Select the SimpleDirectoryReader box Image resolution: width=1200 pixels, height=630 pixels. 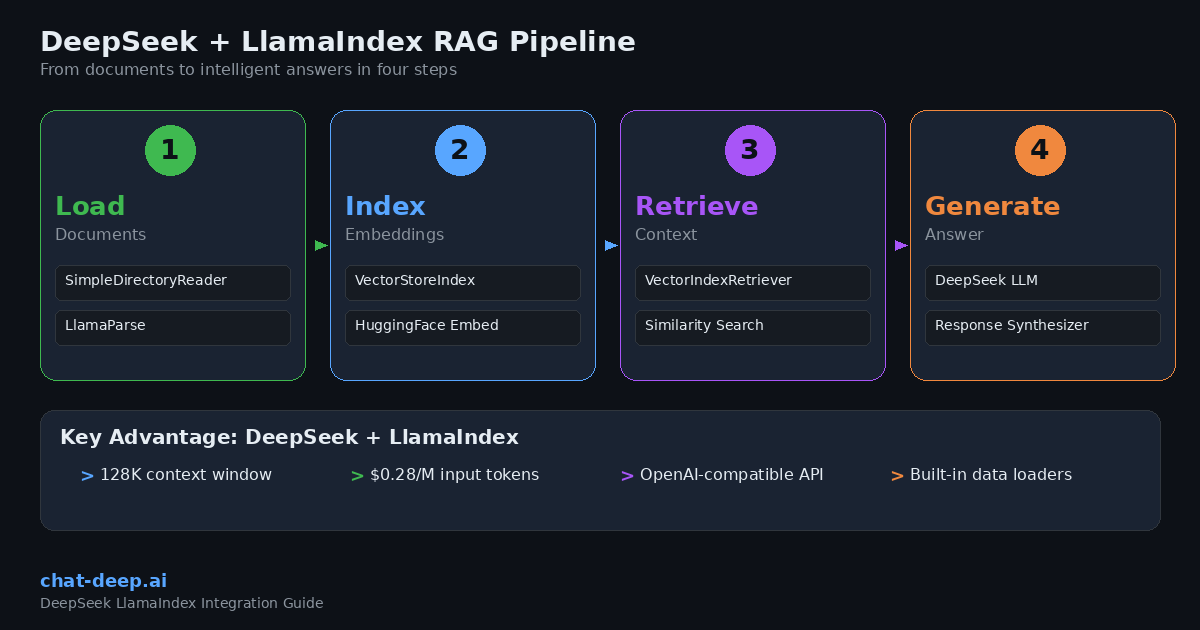pos(172,283)
